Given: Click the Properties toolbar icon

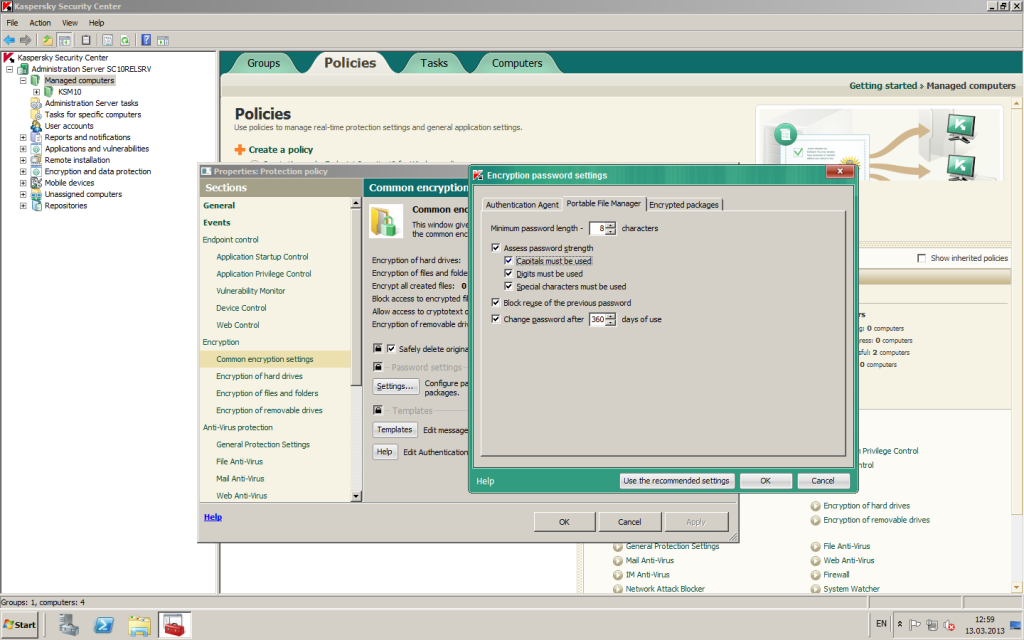Looking at the screenshot, I should [107, 40].
